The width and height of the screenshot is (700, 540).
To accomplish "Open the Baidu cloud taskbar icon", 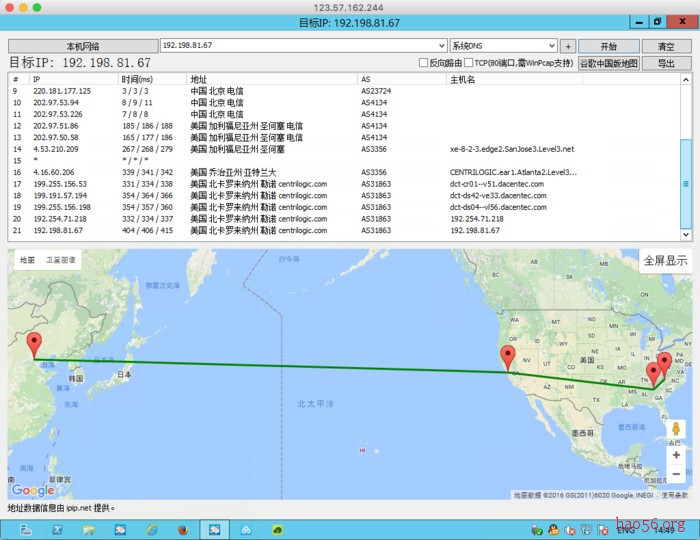I will point(246,530).
